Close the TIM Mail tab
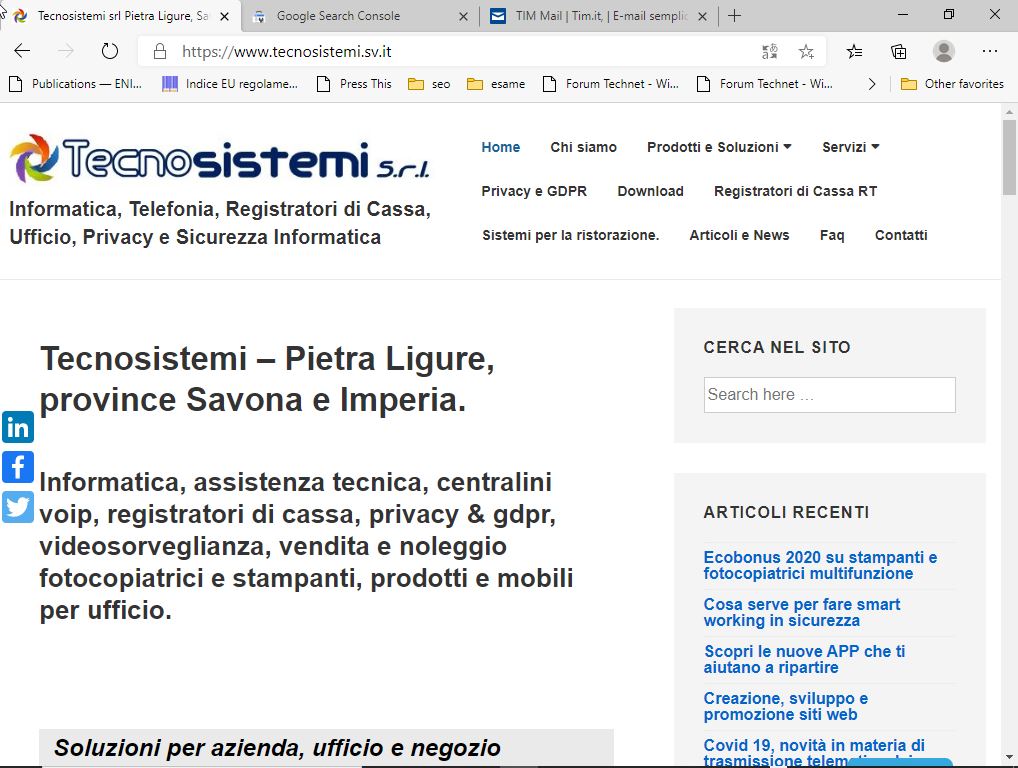This screenshot has width=1018, height=768. tap(702, 16)
